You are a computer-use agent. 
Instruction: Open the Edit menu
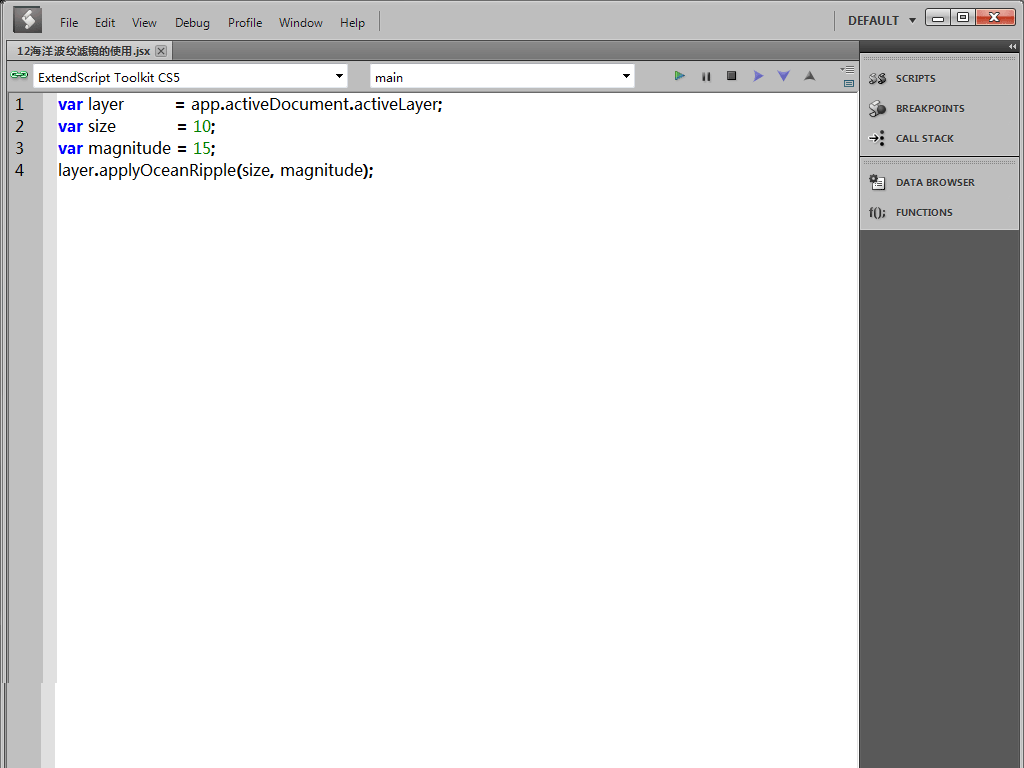click(104, 23)
